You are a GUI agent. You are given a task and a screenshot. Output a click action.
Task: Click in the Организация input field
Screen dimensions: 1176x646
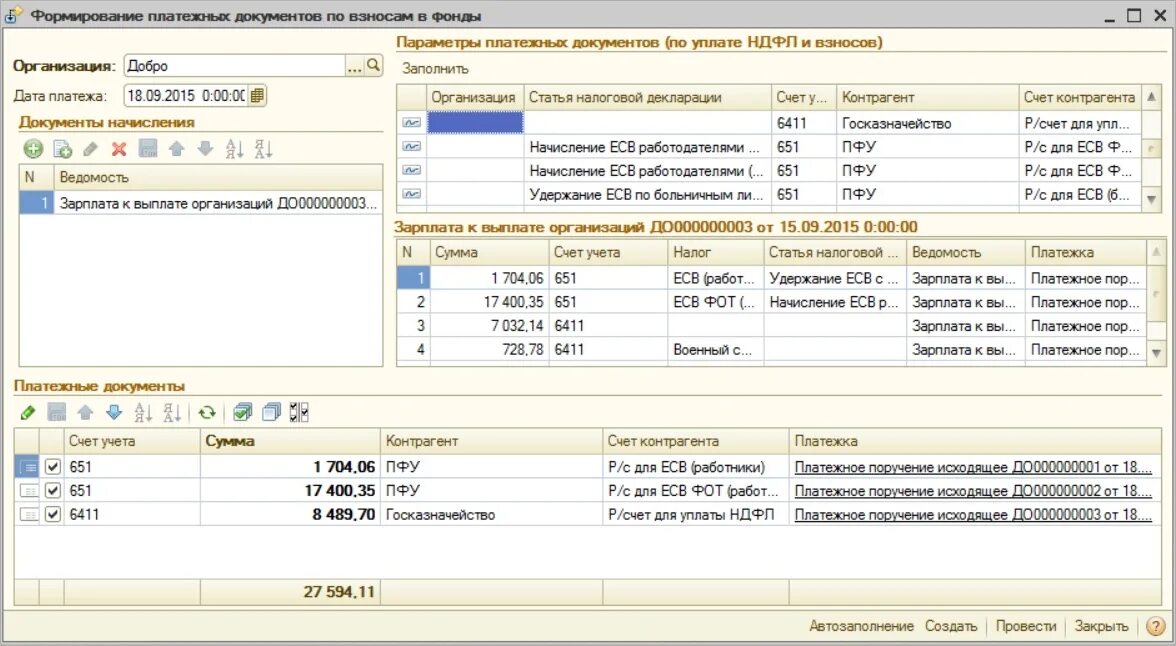click(235, 66)
